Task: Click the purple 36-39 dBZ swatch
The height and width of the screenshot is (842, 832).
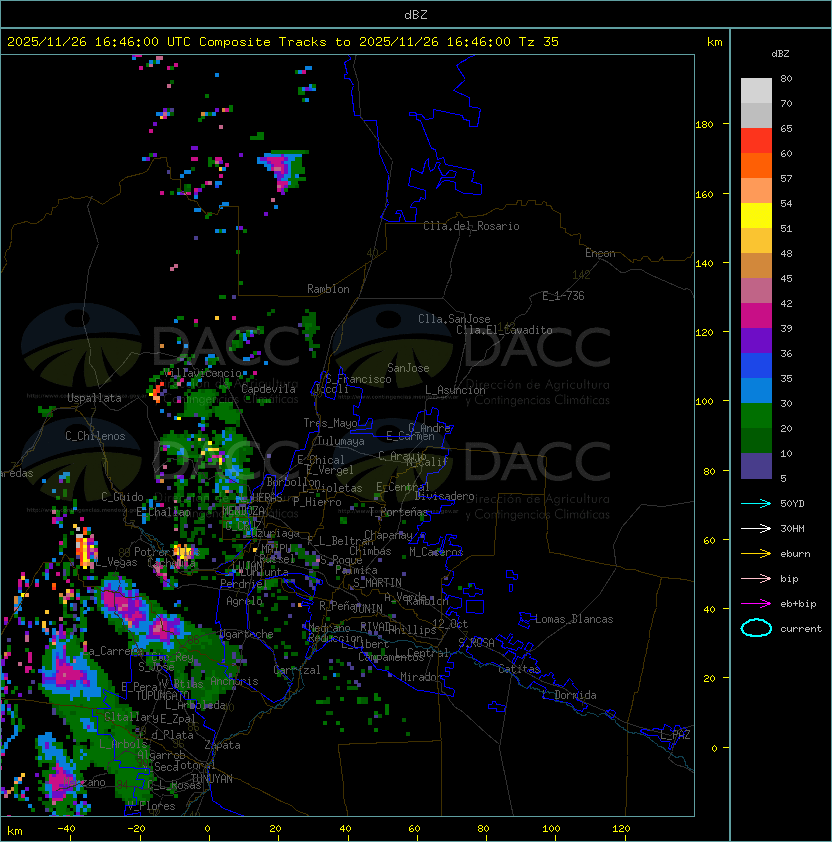Action: tap(756, 340)
